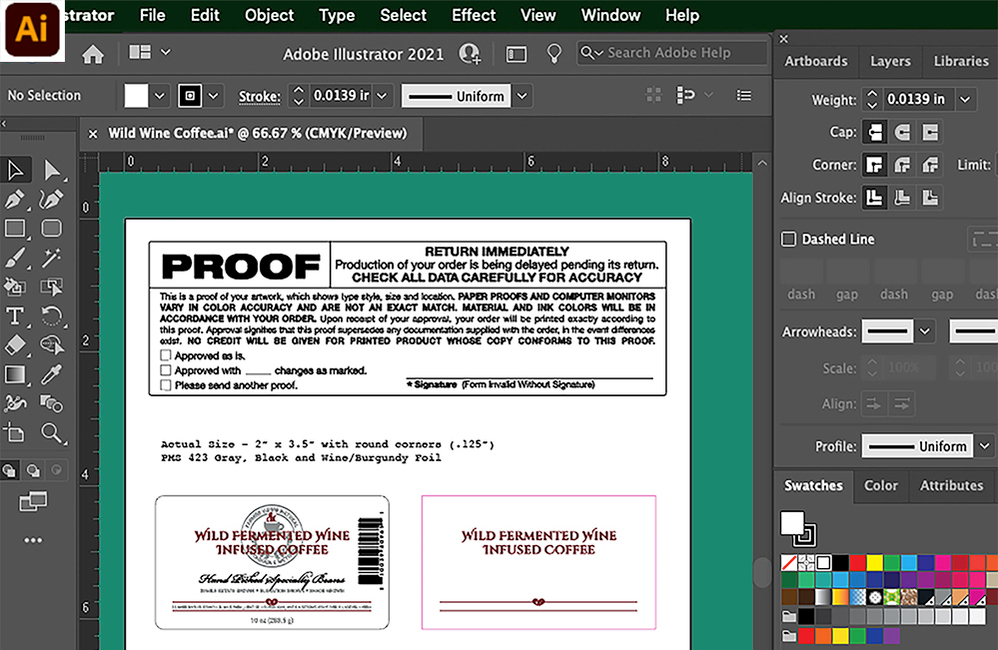Open the Edit Toolbar three dots

[x=33, y=540]
